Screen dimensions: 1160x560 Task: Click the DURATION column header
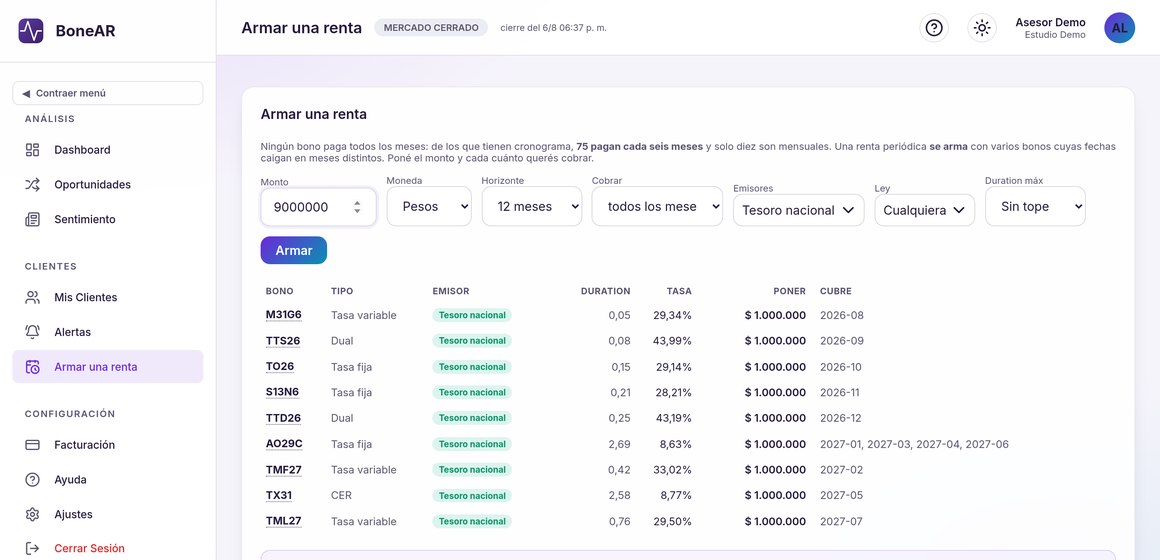tap(605, 291)
